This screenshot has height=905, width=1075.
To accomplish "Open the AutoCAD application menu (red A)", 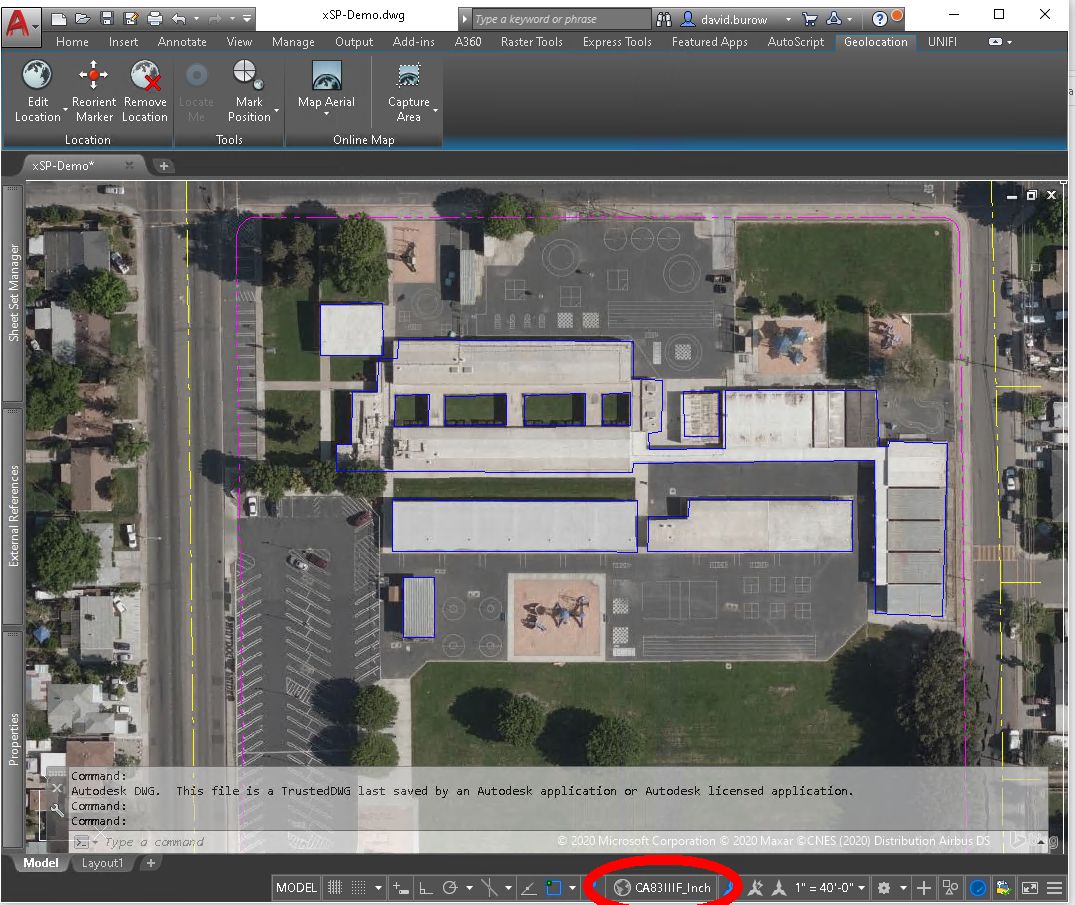I will click(19, 26).
